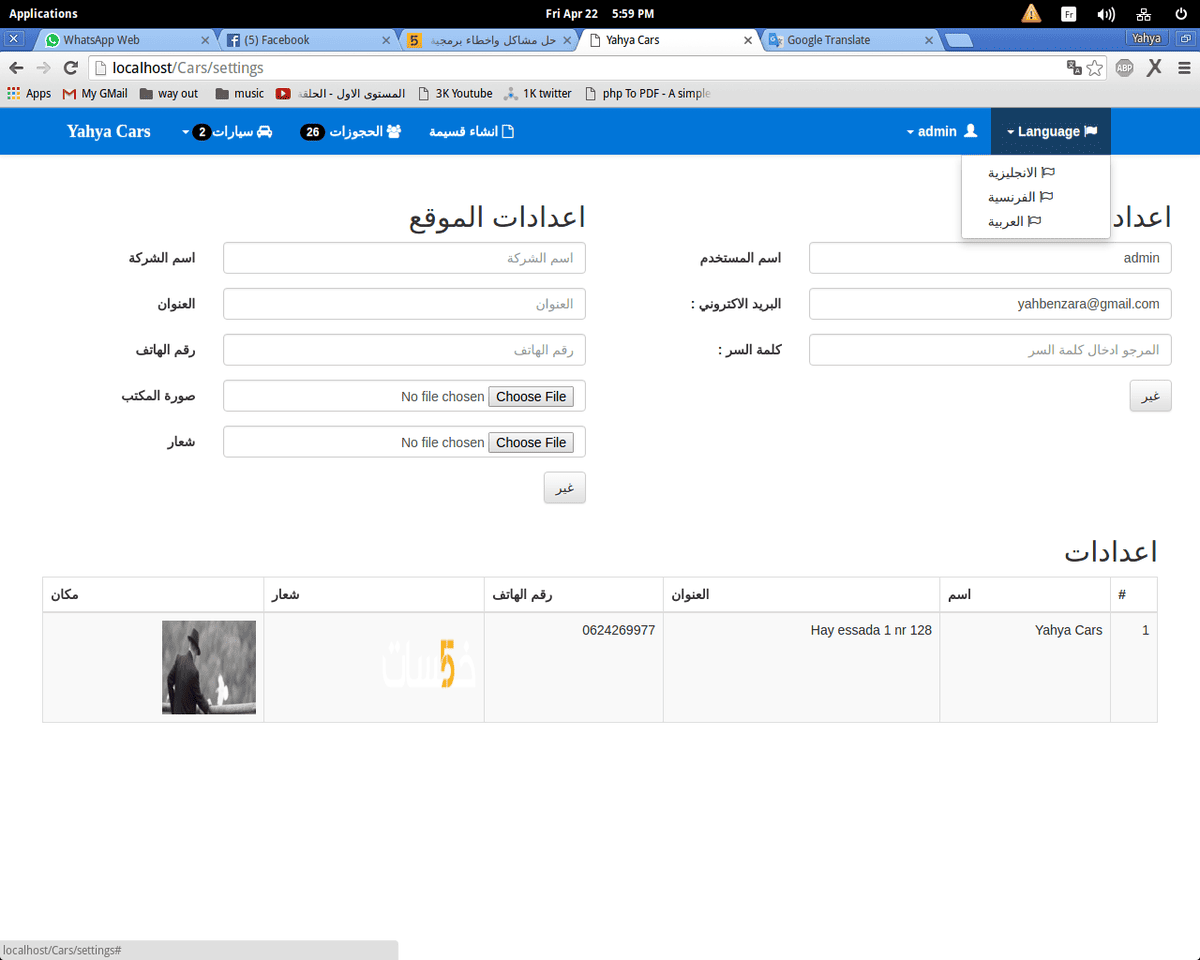1200x960 pixels.
Task: Open the music bookmark folder
Action: 239,93
